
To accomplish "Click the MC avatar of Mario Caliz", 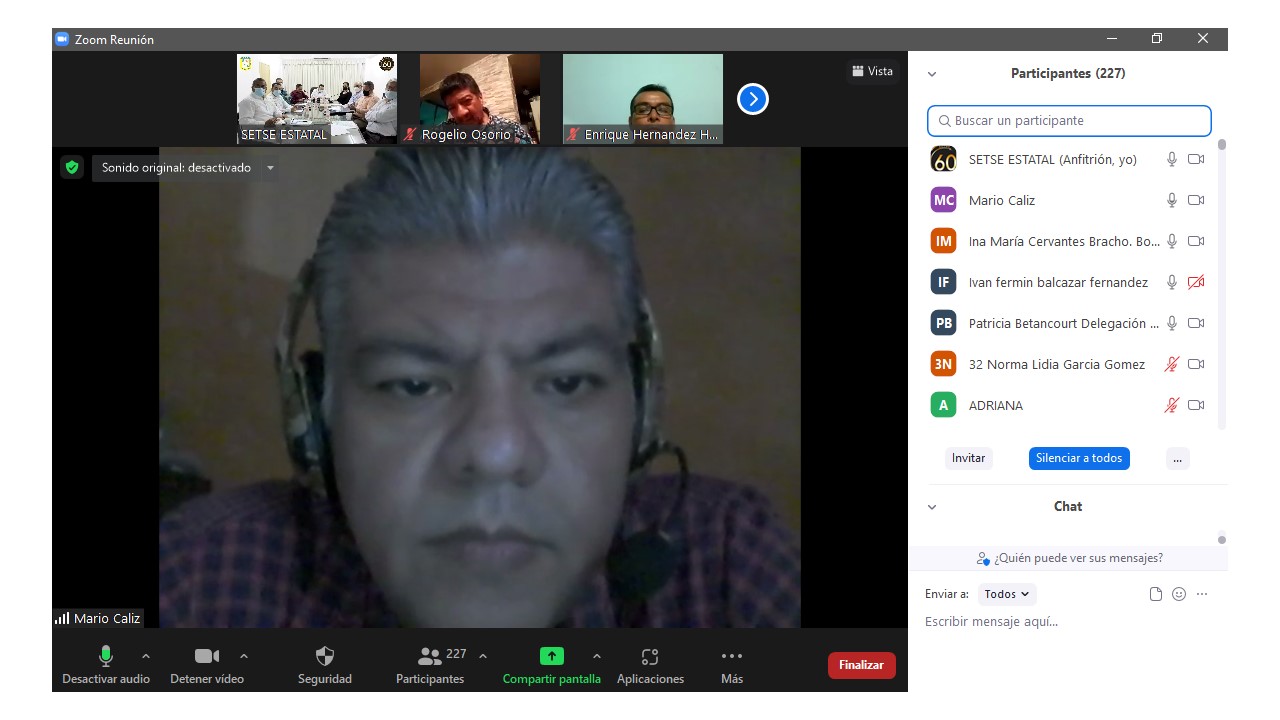I will point(943,200).
